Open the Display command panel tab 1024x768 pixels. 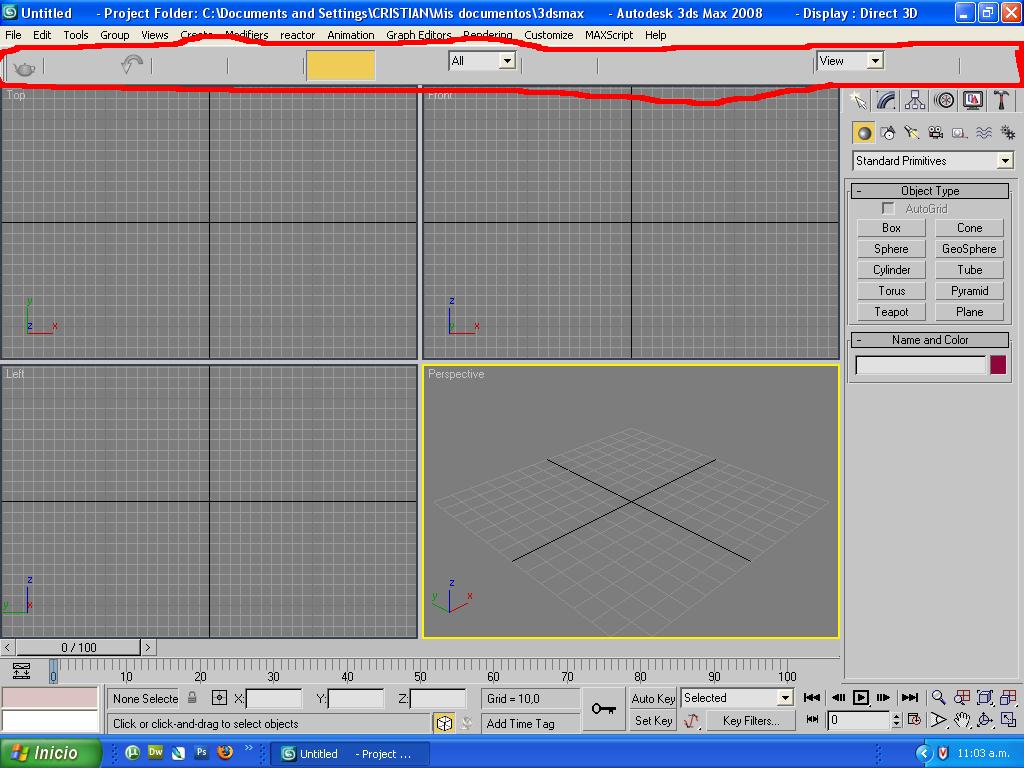coord(972,101)
